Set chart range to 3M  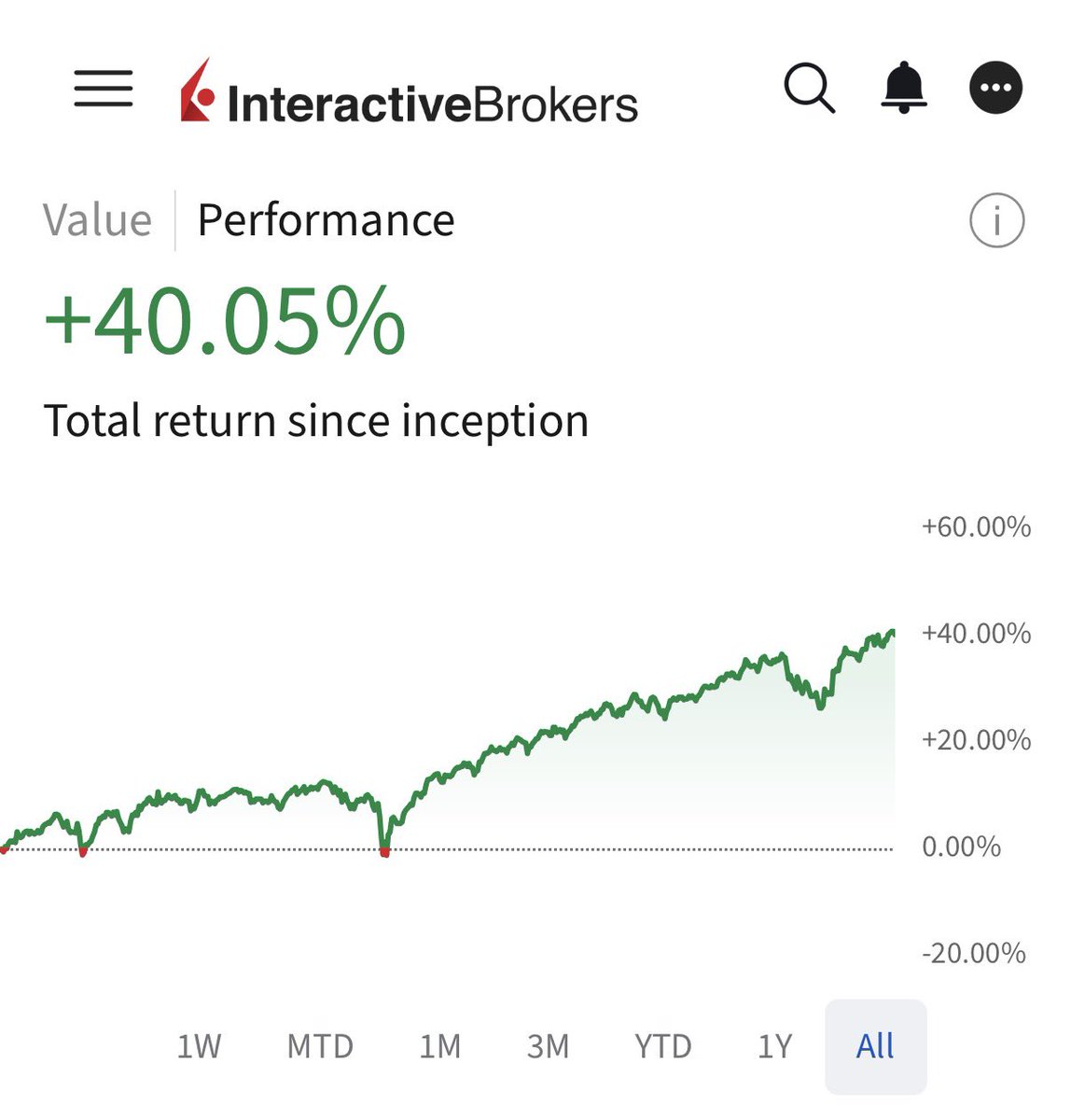pyautogui.click(x=548, y=1046)
